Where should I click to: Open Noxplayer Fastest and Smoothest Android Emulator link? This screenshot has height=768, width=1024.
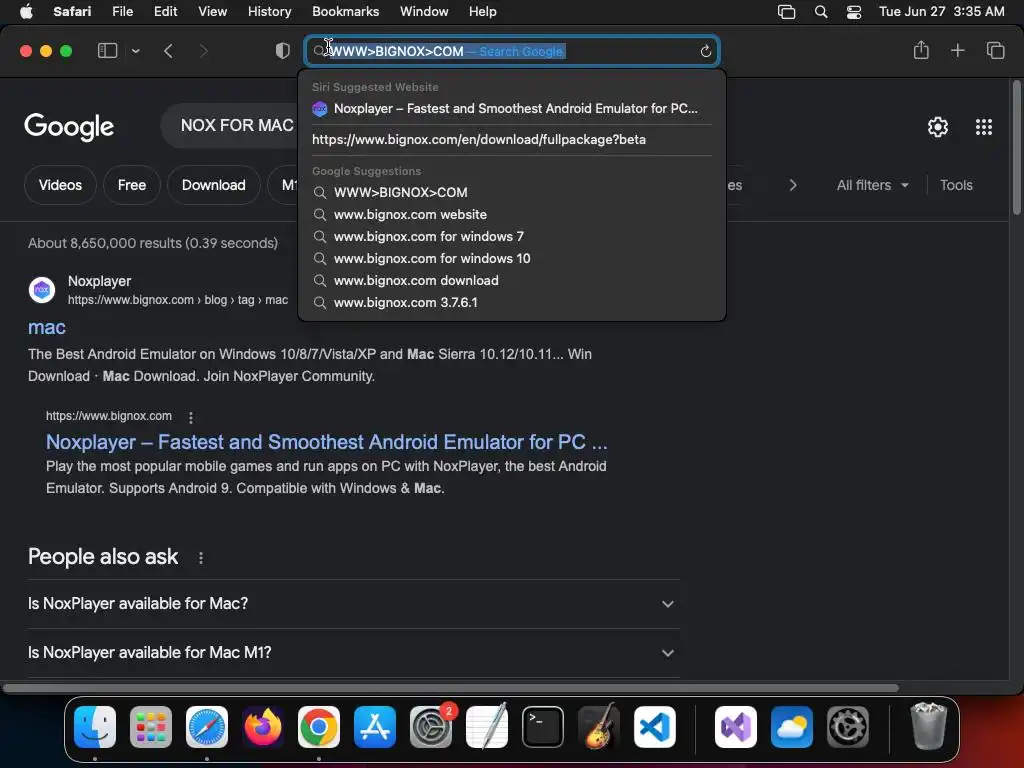pos(327,442)
